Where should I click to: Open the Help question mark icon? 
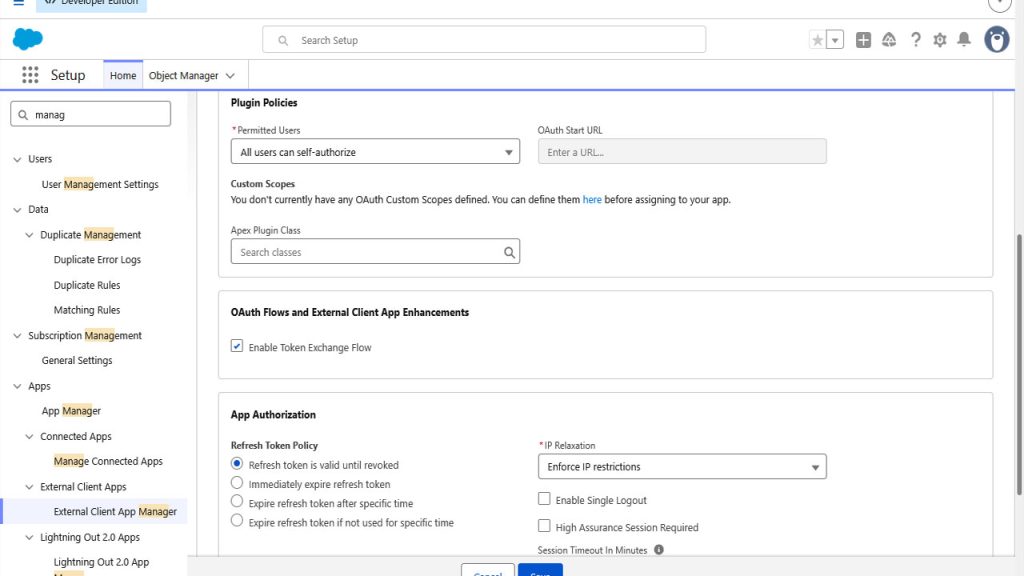click(x=916, y=40)
